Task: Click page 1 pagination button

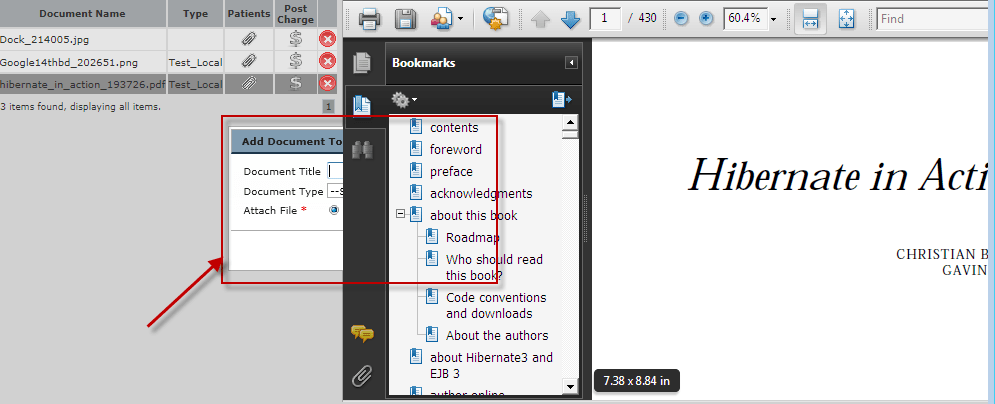Action: pos(329,107)
